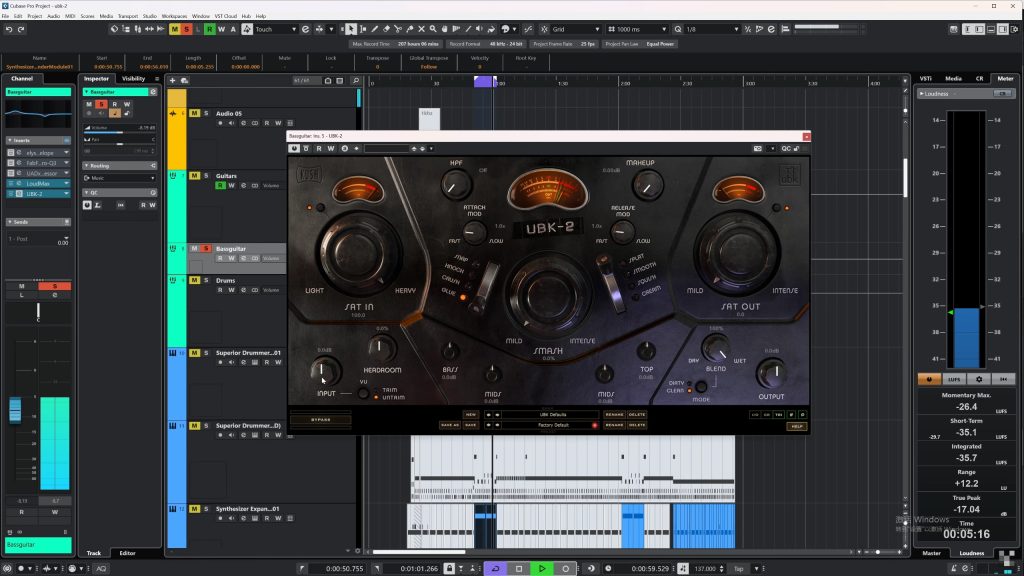Unsolo the Bassguitar track

point(206,249)
